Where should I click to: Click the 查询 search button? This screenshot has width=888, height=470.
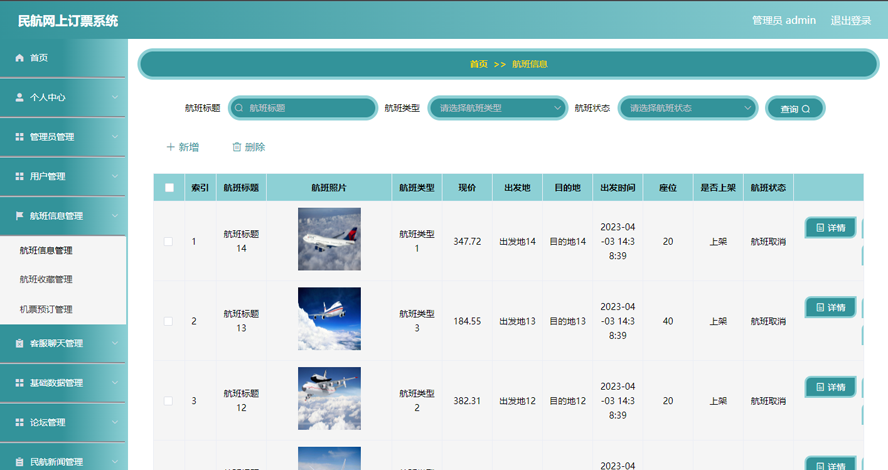pos(795,108)
